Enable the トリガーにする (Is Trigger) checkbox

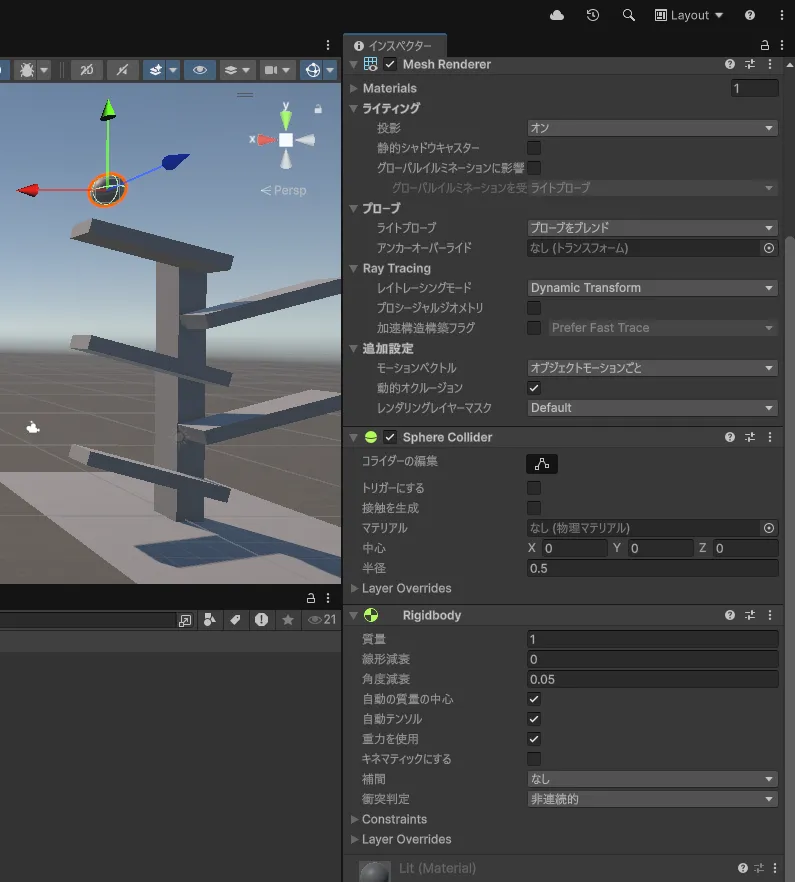click(534, 488)
